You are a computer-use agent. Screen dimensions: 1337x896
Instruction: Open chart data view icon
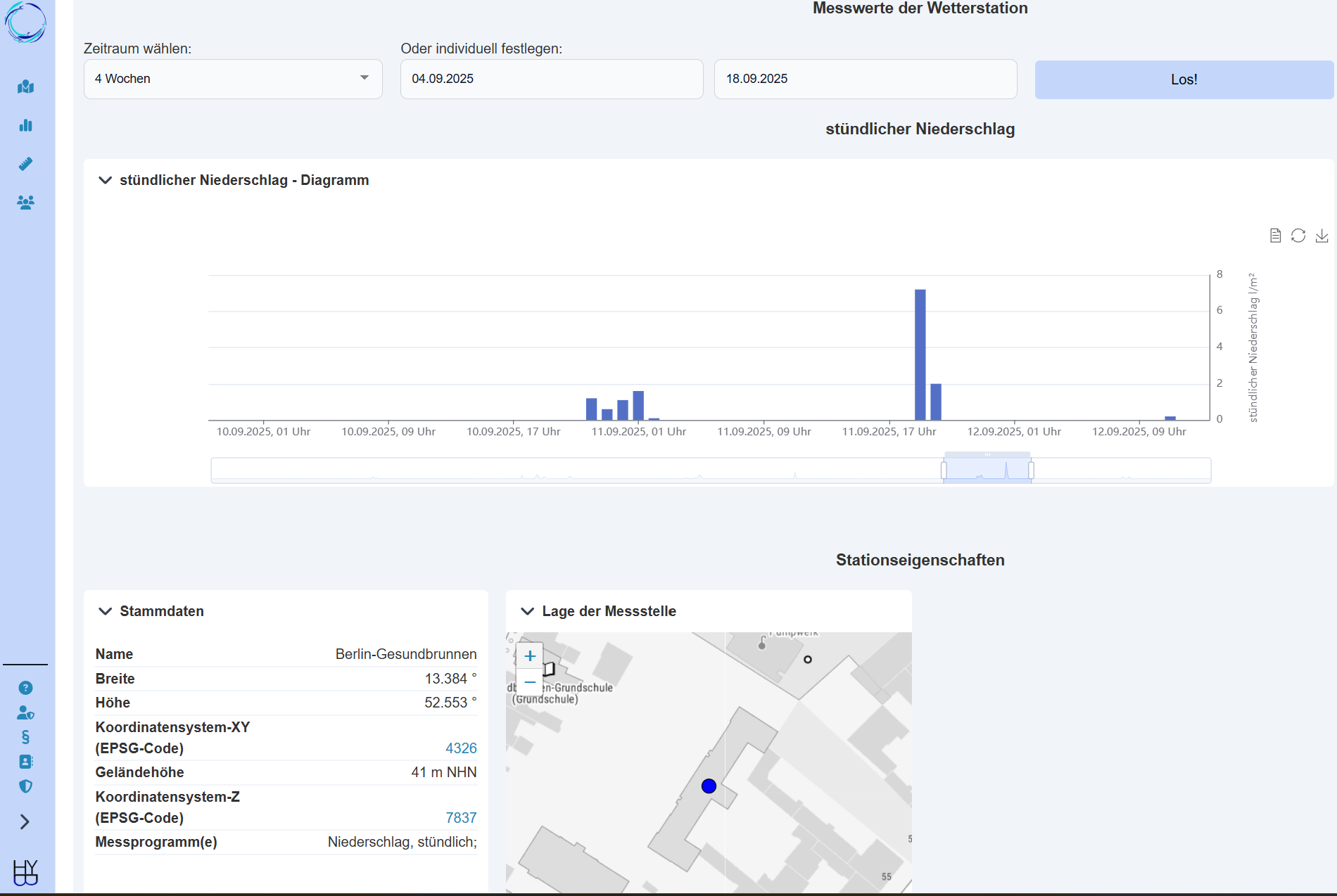(x=1275, y=236)
